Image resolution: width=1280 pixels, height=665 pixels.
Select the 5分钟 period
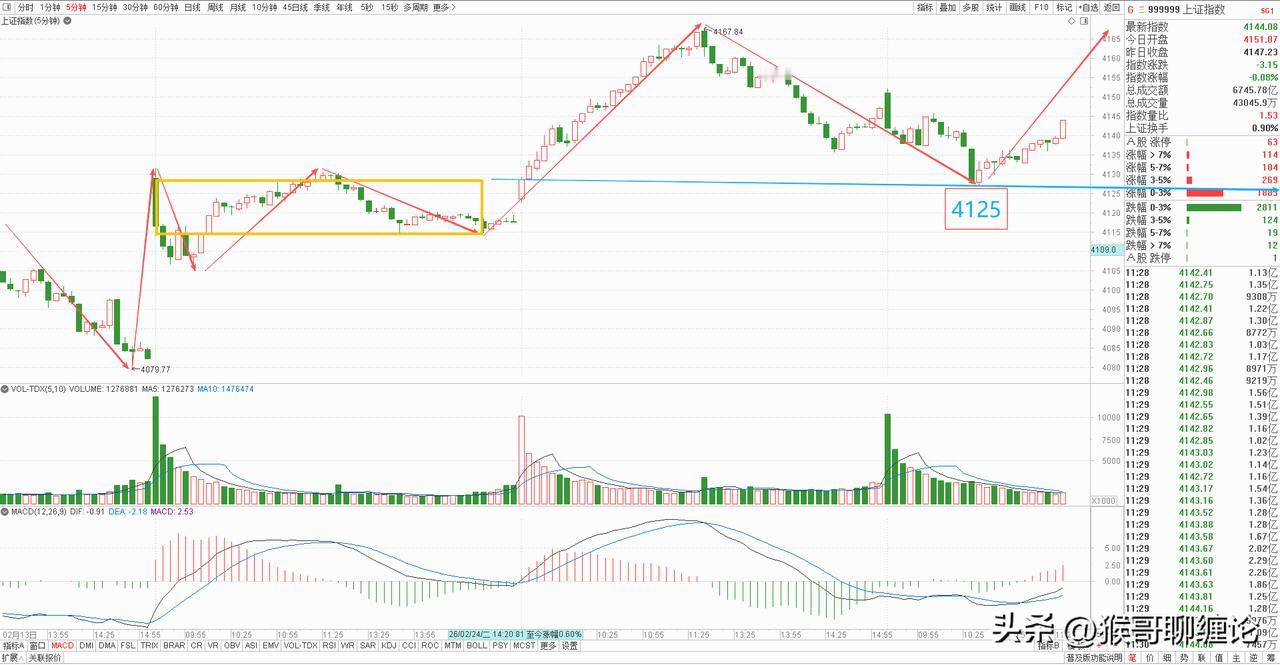76,7
